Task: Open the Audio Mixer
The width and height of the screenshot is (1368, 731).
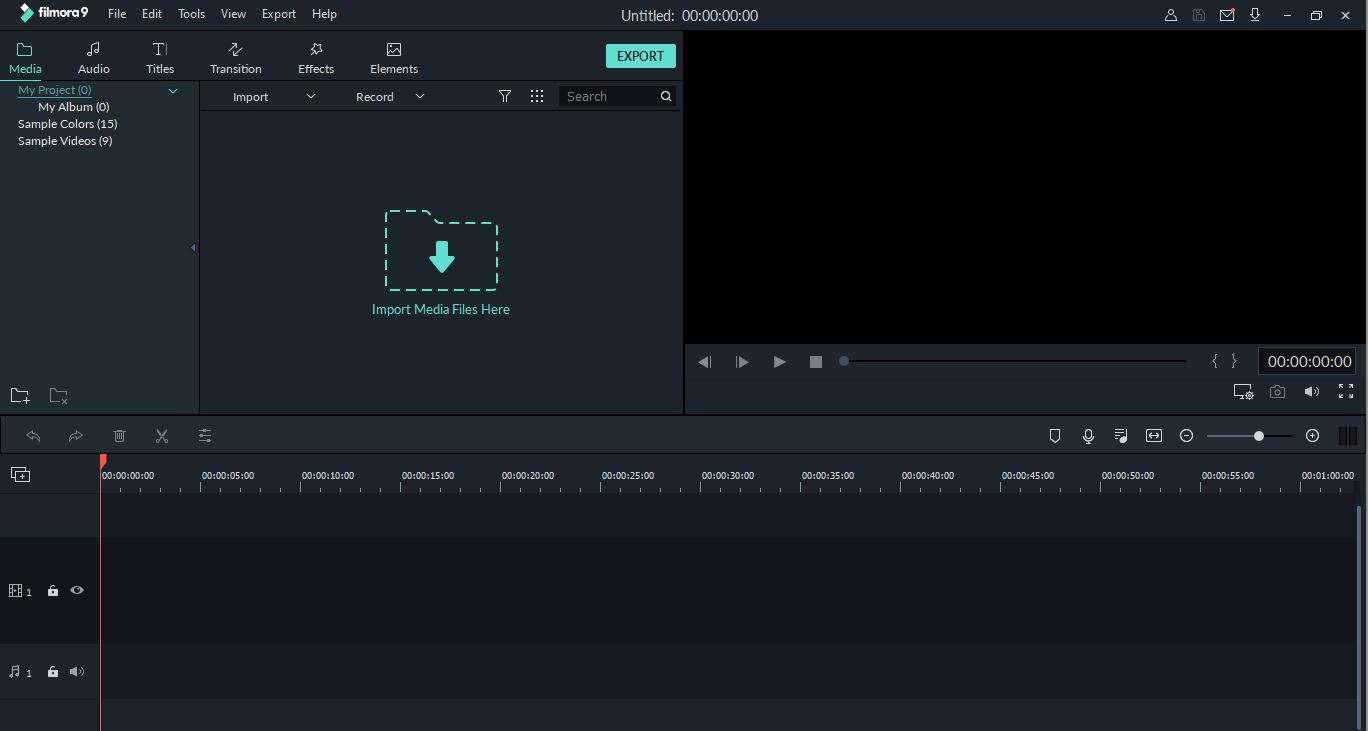Action: 1121,435
